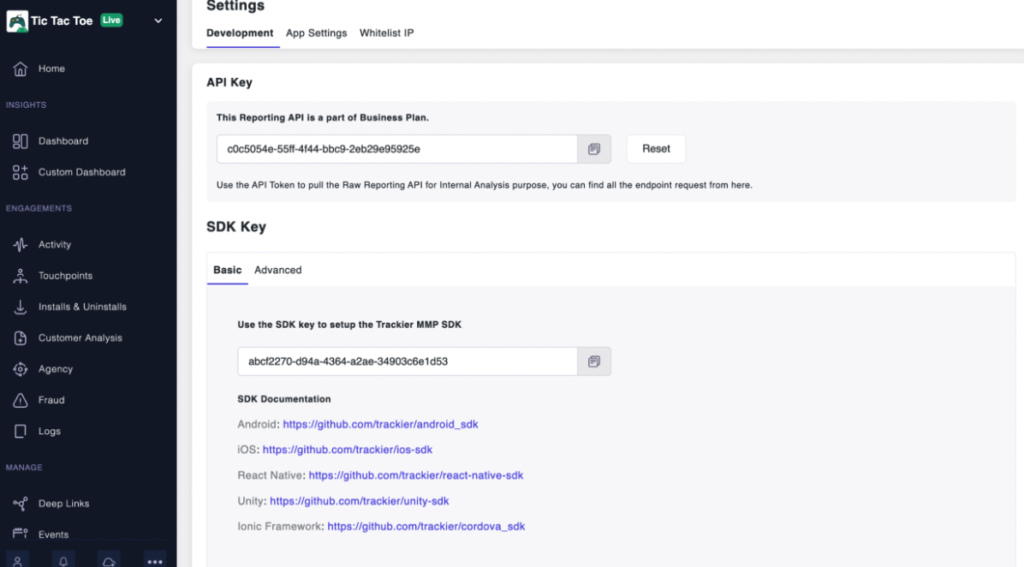Image resolution: width=1024 pixels, height=567 pixels.
Task: Click the cloud icon in the bottom bar
Action: point(109,559)
